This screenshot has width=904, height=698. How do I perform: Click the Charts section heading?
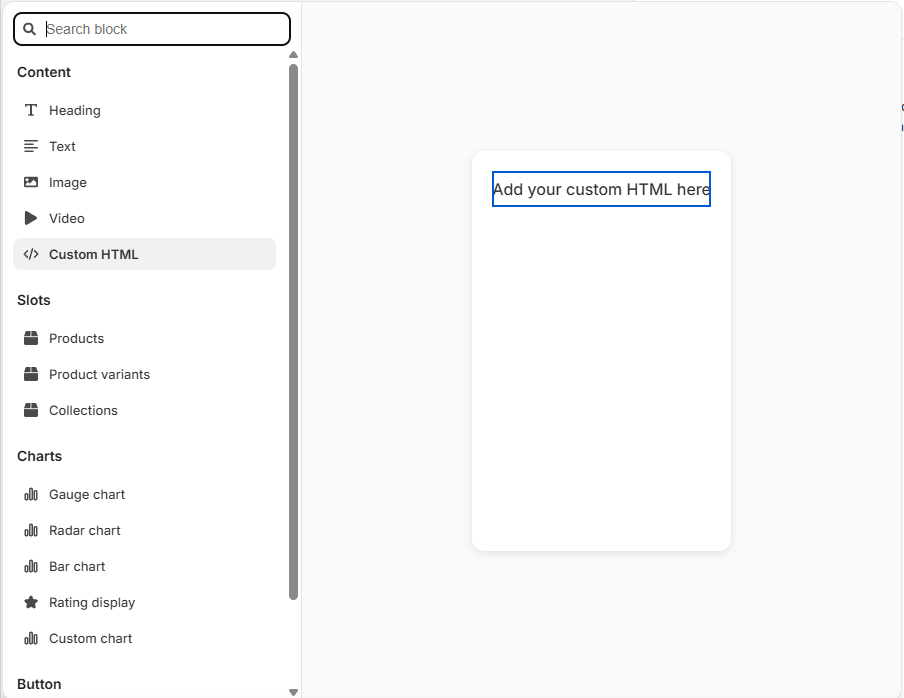39,456
